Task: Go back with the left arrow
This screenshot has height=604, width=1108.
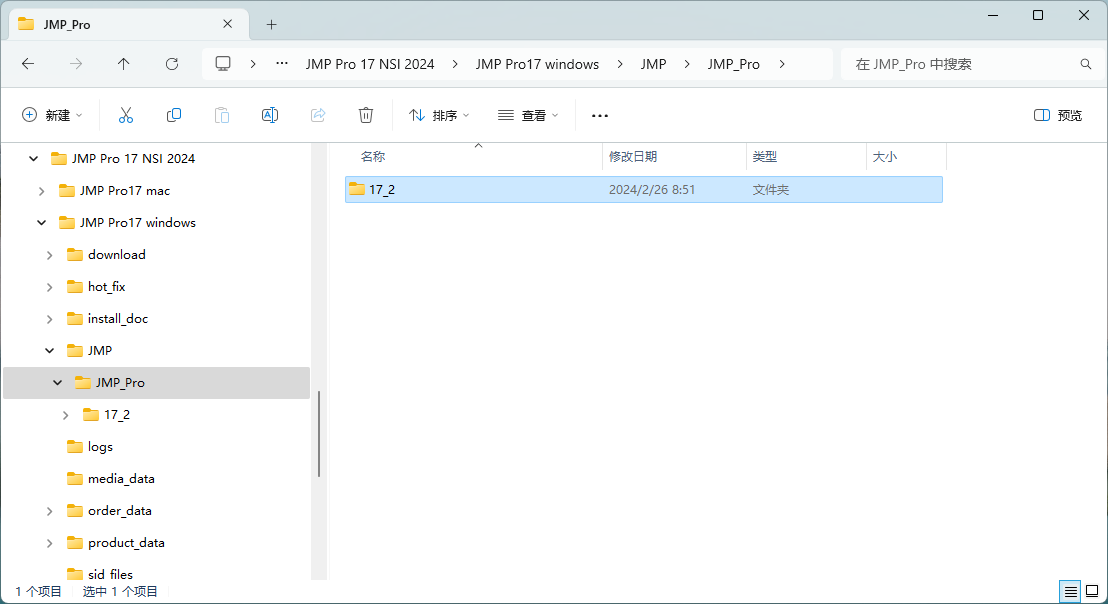Action: coord(28,64)
